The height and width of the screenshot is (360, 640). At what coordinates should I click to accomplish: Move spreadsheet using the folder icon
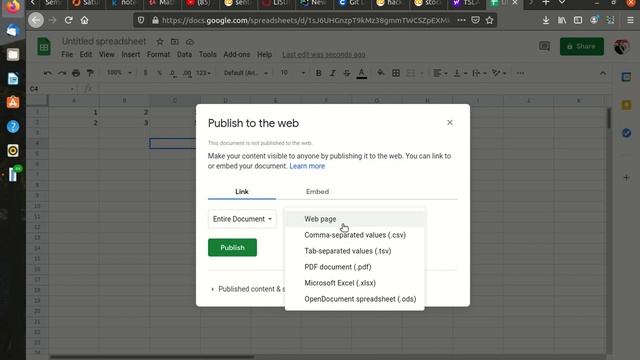[175, 42]
